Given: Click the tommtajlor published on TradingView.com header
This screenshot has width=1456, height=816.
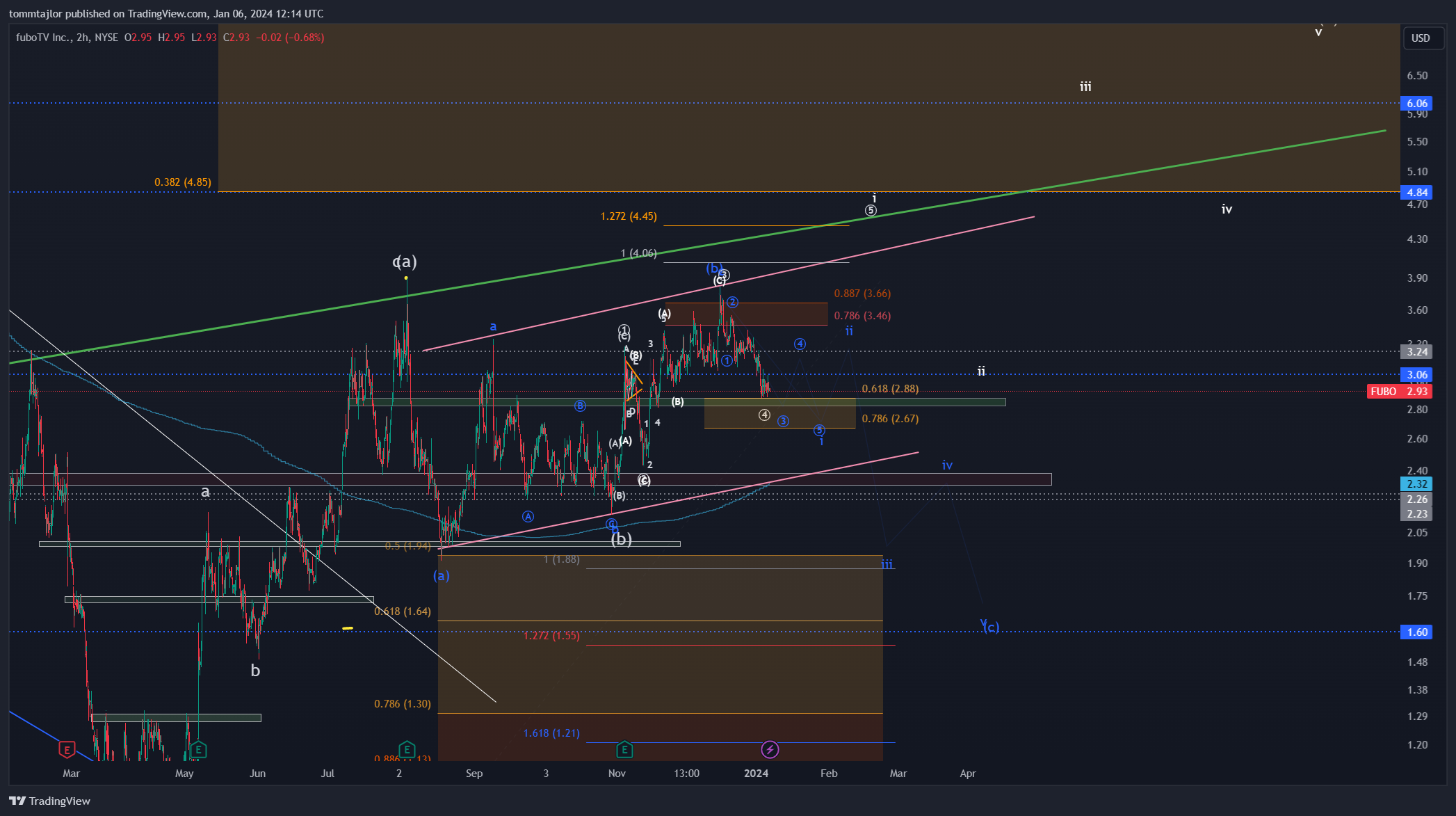Looking at the screenshot, I should (x=166, y=14).
